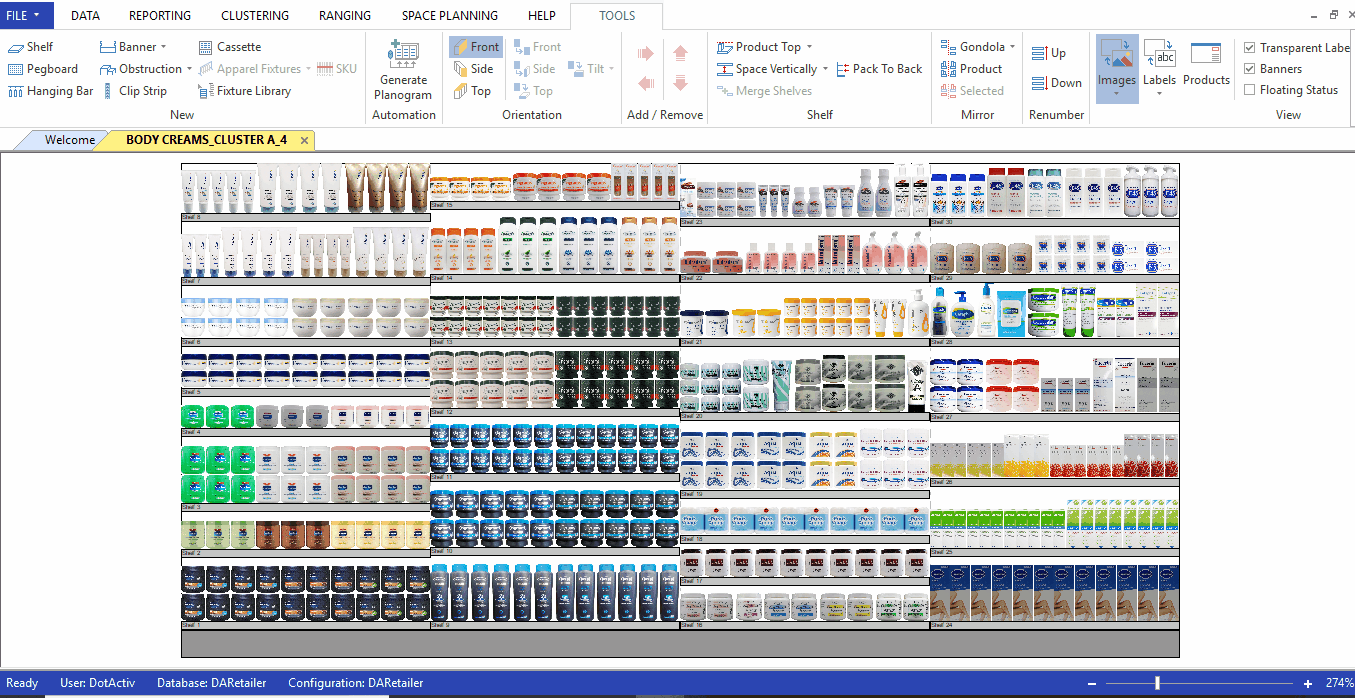Toggle the Transparent Labels checkbox

coord(1250,48)
